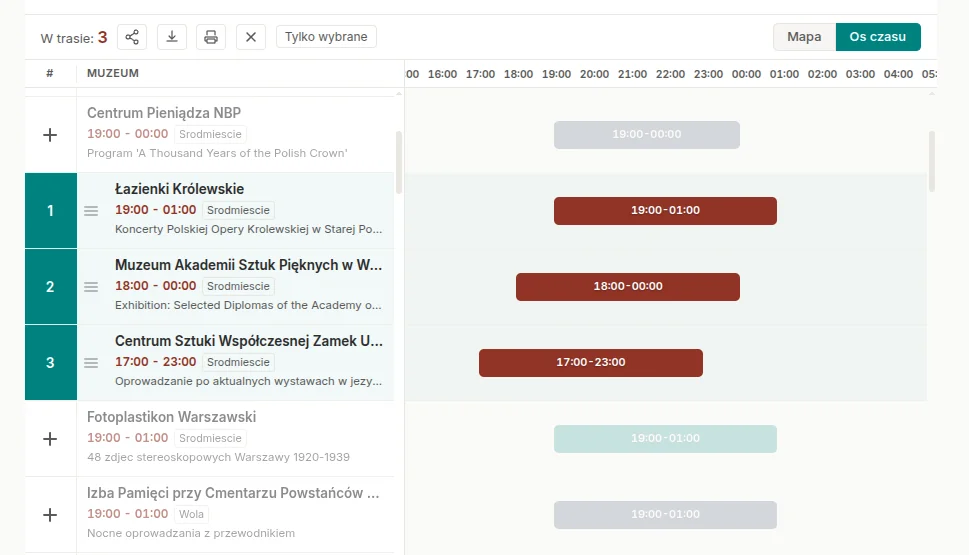Add Centrum Pieniądza NBP to route
The height and width of the screenshot is (555, 969).
pos(50,135)
